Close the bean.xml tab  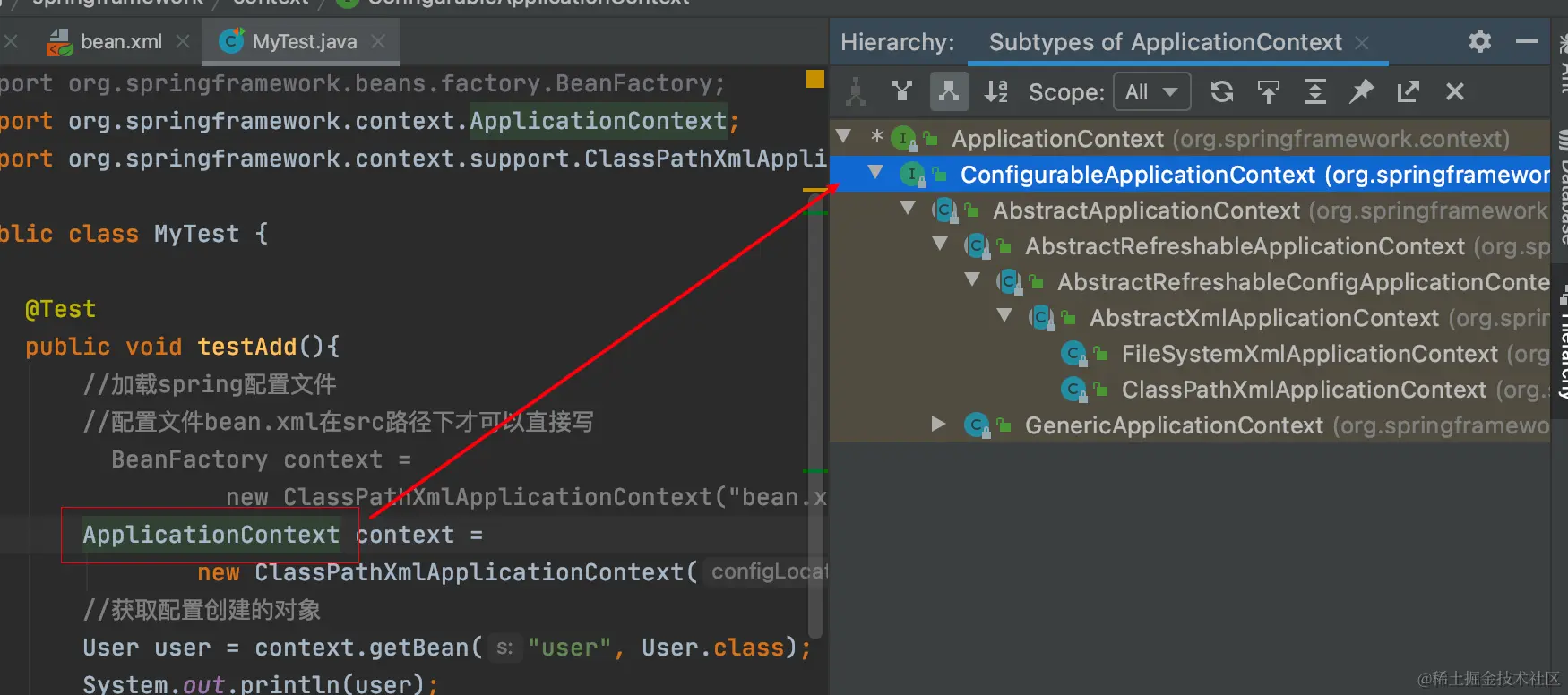[183, 41]
